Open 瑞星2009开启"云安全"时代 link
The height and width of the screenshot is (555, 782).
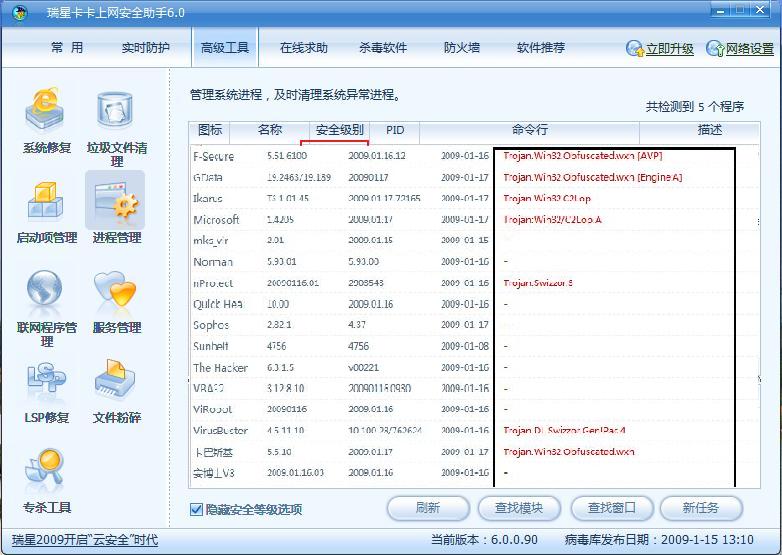pos(85,540)
